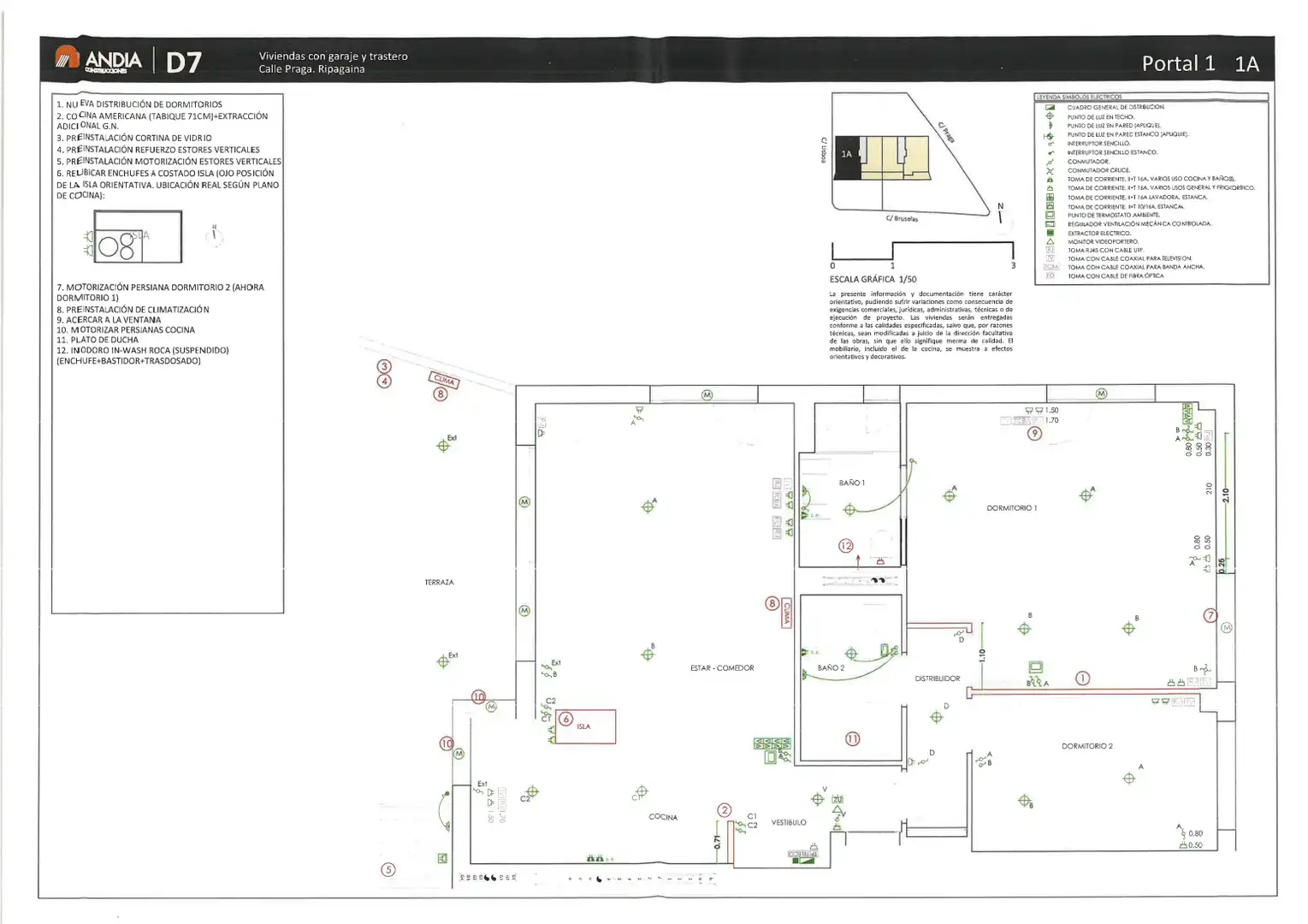
Task: Click the circled number 7 near Dormitorio 1 wall
Action: [1210, 615]
